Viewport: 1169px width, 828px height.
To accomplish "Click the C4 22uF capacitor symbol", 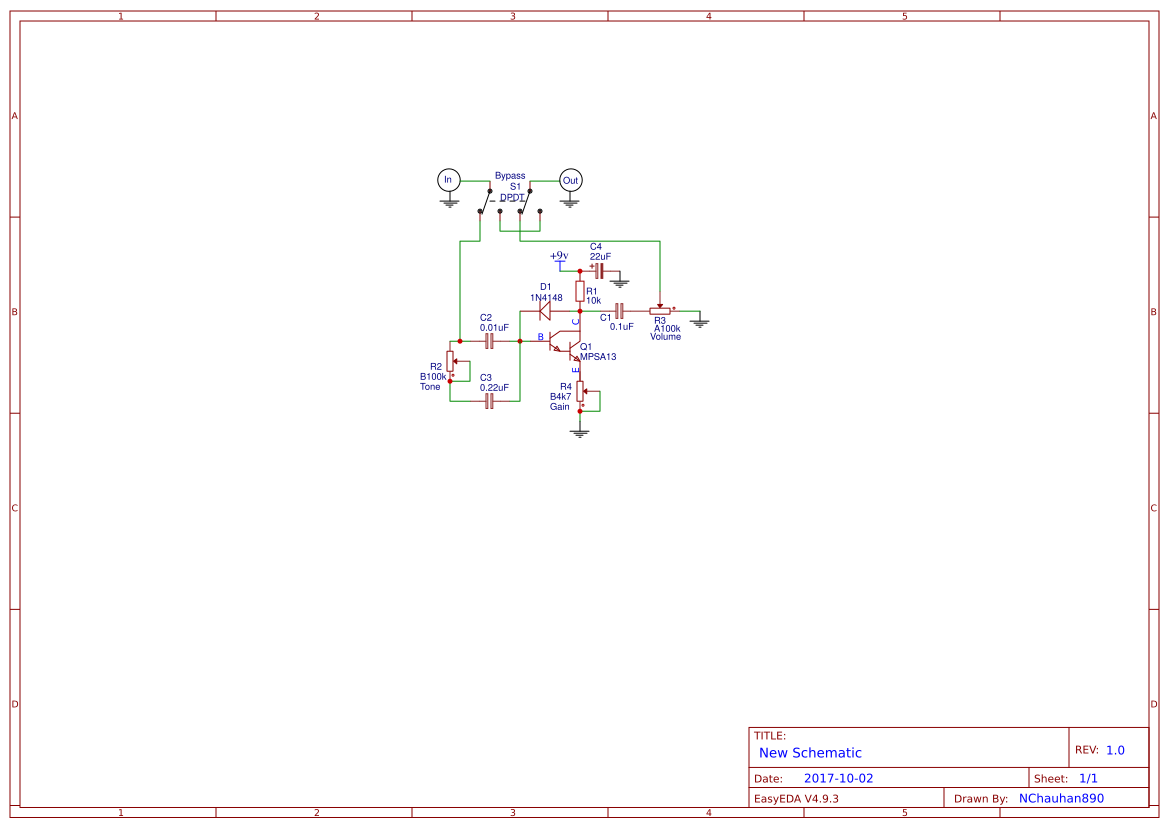I will pos(598,272).
